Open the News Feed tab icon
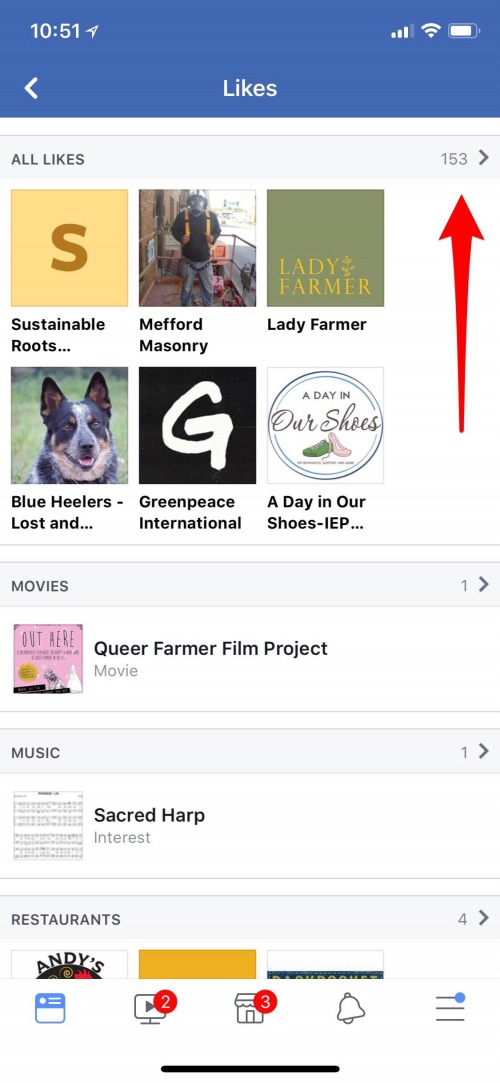500x1083 pixels. tap(50, 1008)
